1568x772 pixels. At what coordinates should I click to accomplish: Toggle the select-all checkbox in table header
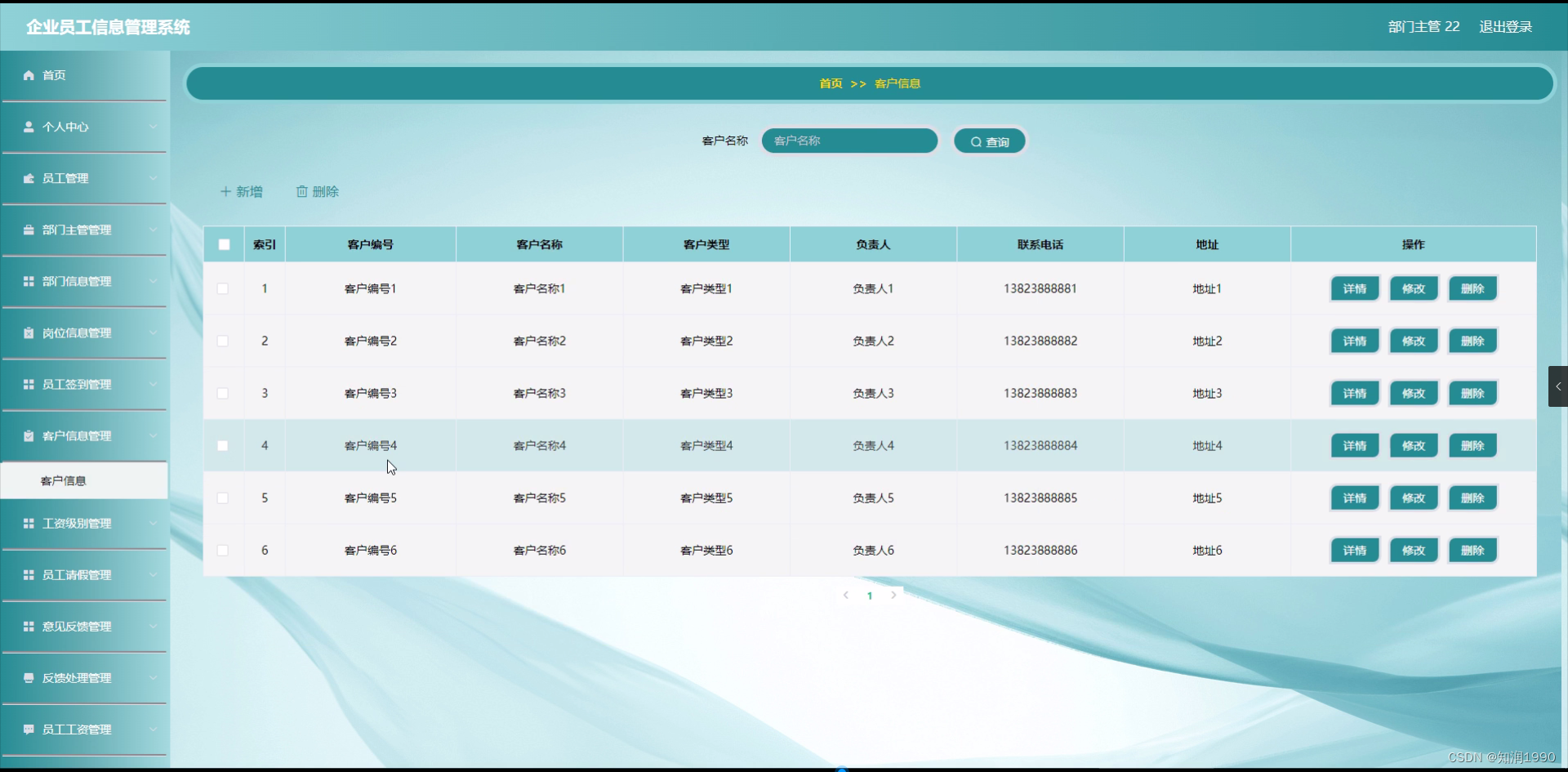coord(224,243)
